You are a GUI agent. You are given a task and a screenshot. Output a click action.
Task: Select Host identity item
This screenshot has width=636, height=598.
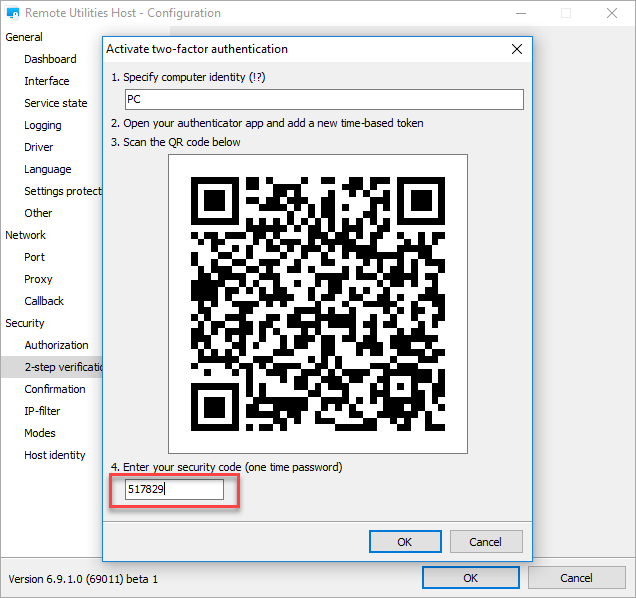55,455
